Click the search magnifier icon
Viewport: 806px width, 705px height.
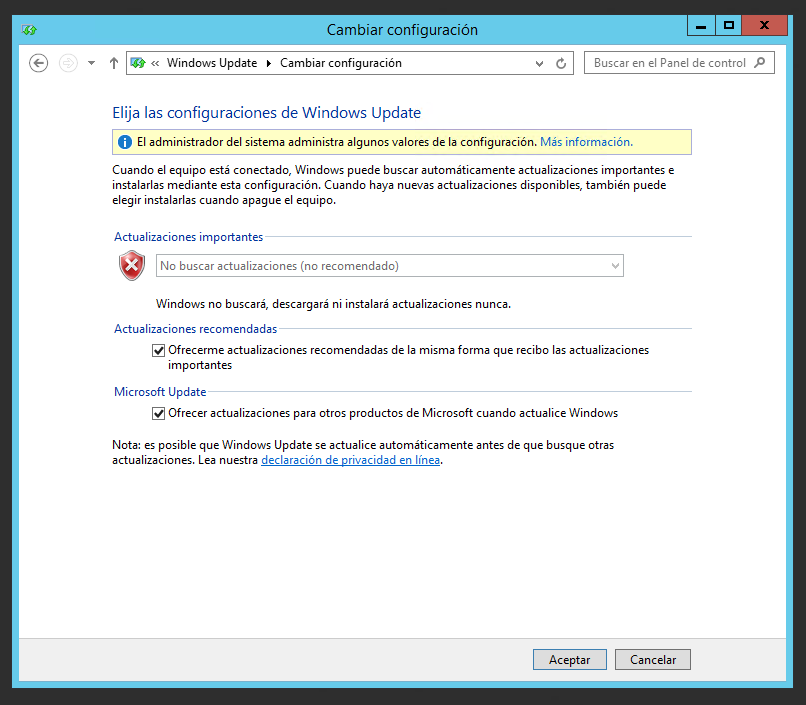tap(760, 63)
